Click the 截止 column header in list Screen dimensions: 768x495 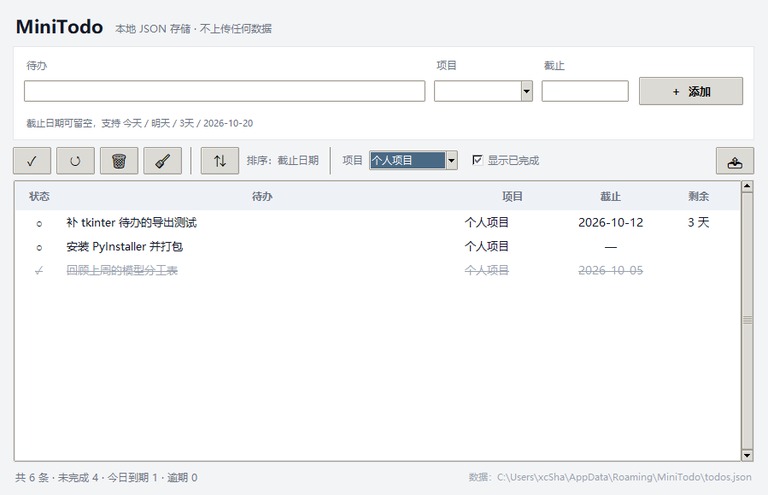point(611,196)
